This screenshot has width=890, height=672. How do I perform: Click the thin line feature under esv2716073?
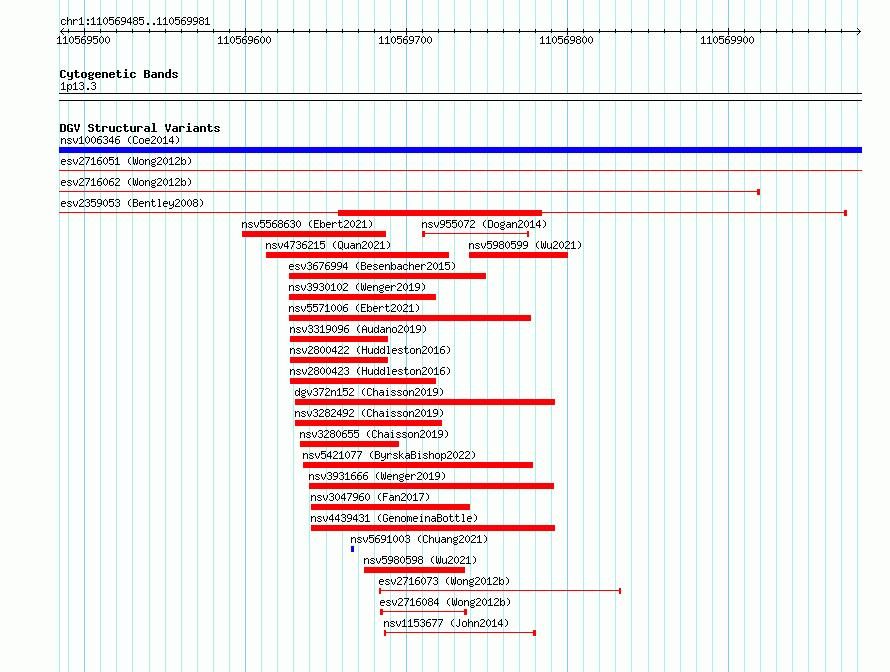(x=500, y=591)
